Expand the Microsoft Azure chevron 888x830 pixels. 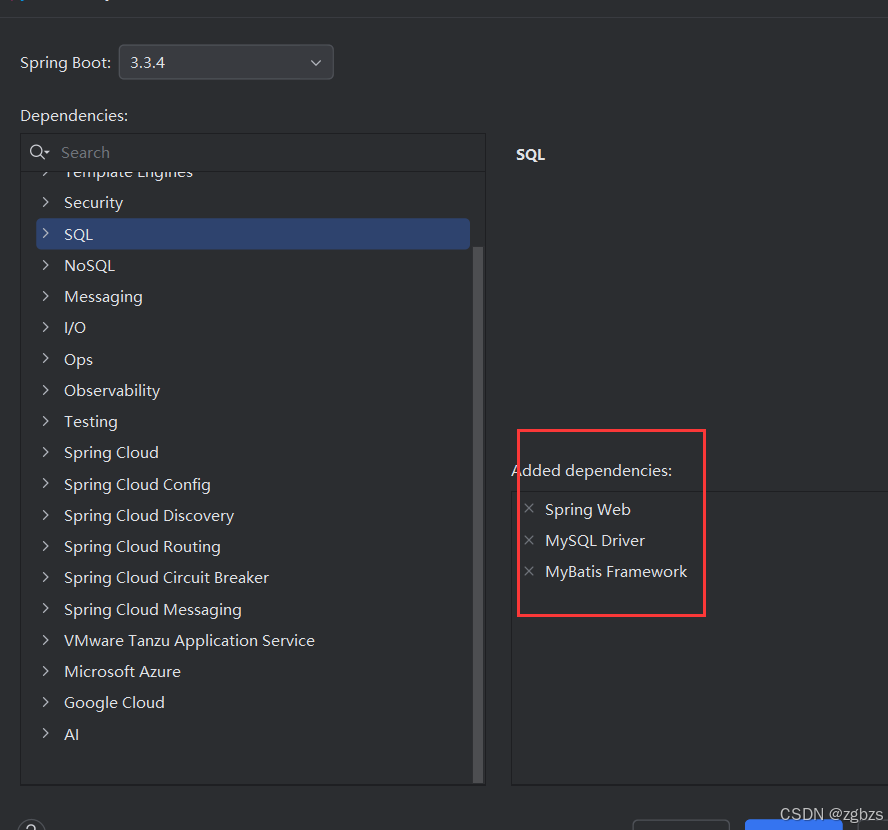[46, 671]
